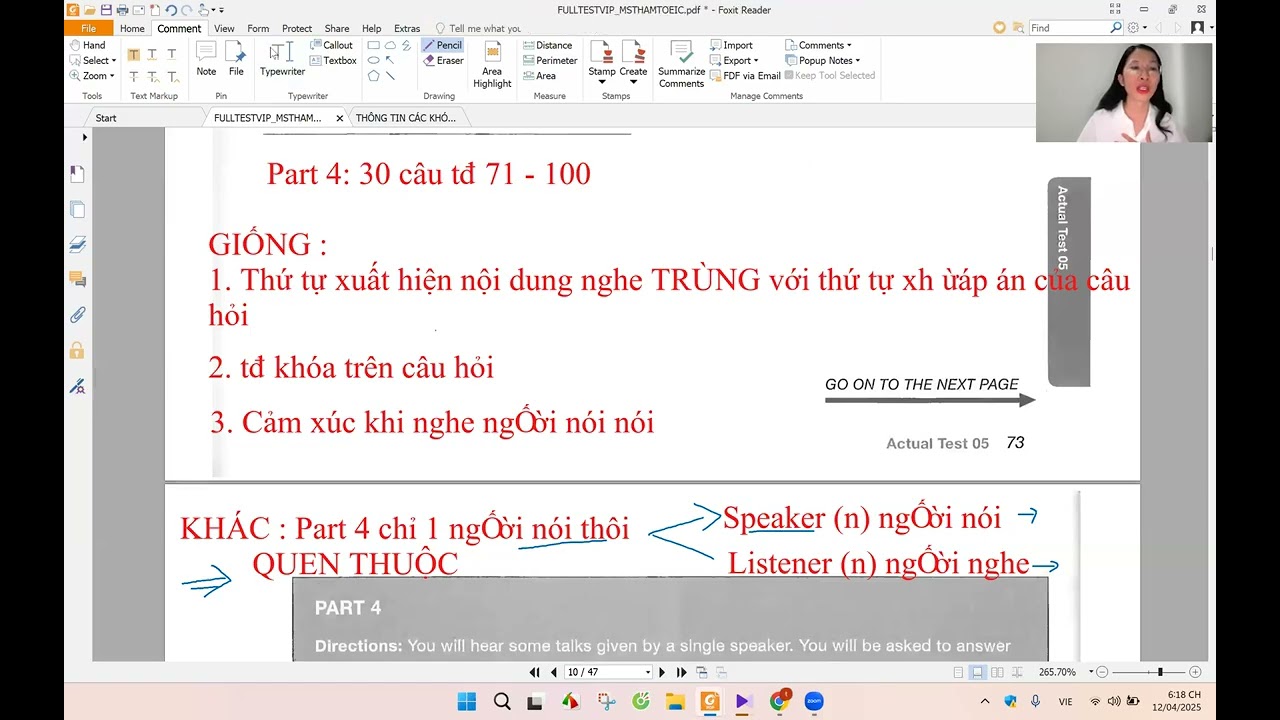Screen dimensions: 1280x720
Task: Click the zoom out minus button
Action: point(1102,672)
